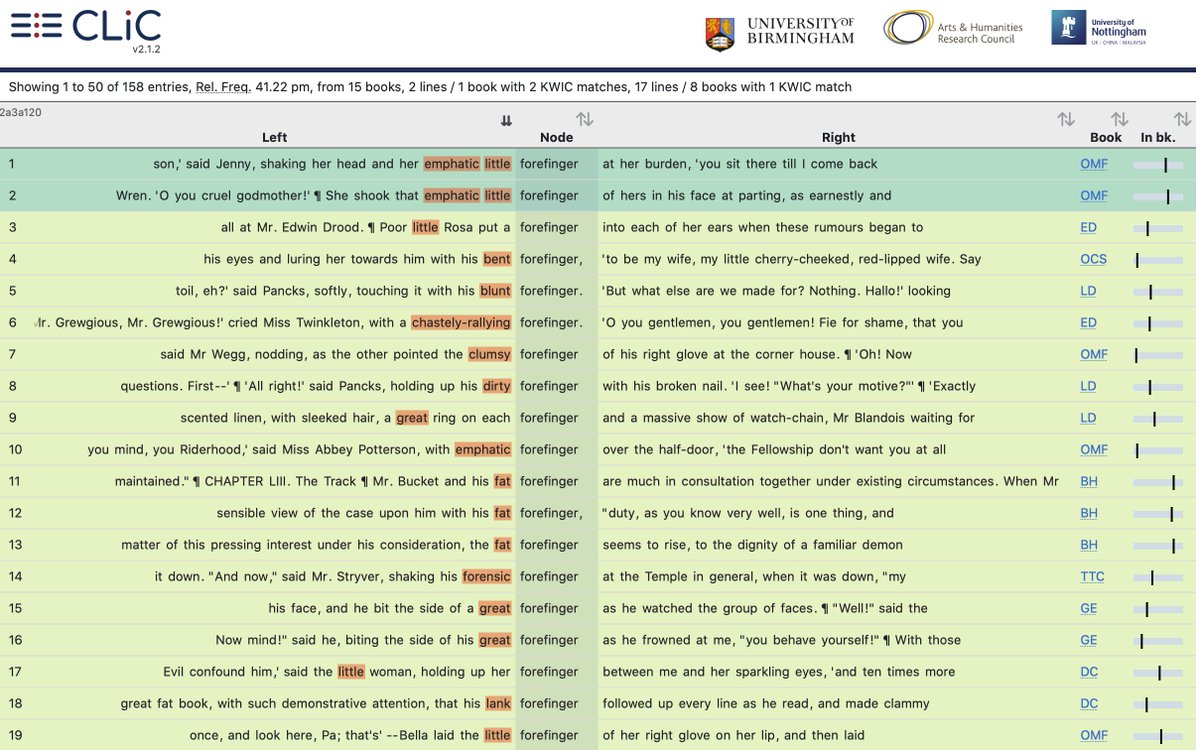The image size is (1200, 750).
Task: Click left context 'CHAPTER LIII. The Track'
Action: click(279, 482)
